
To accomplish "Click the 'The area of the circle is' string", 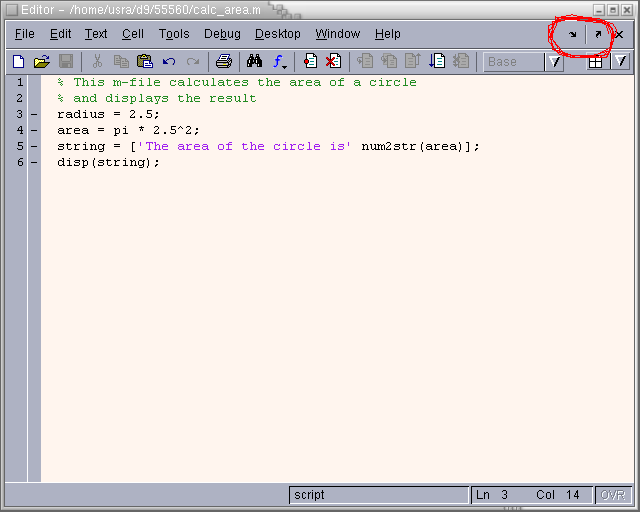I will tap(244, 146).
